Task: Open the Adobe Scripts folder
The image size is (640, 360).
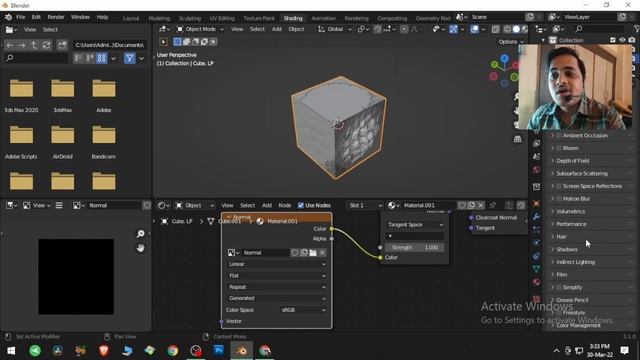Action: pos(21,142)
